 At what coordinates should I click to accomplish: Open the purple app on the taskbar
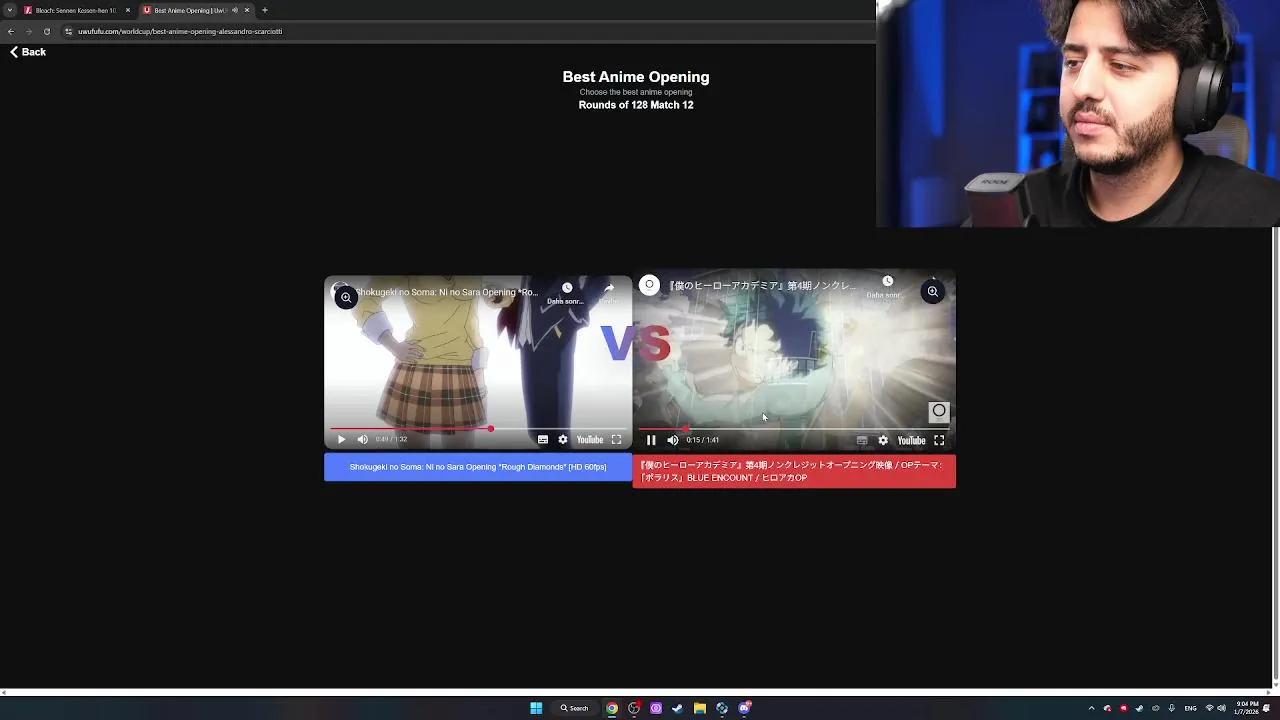[x=656, y=708]
